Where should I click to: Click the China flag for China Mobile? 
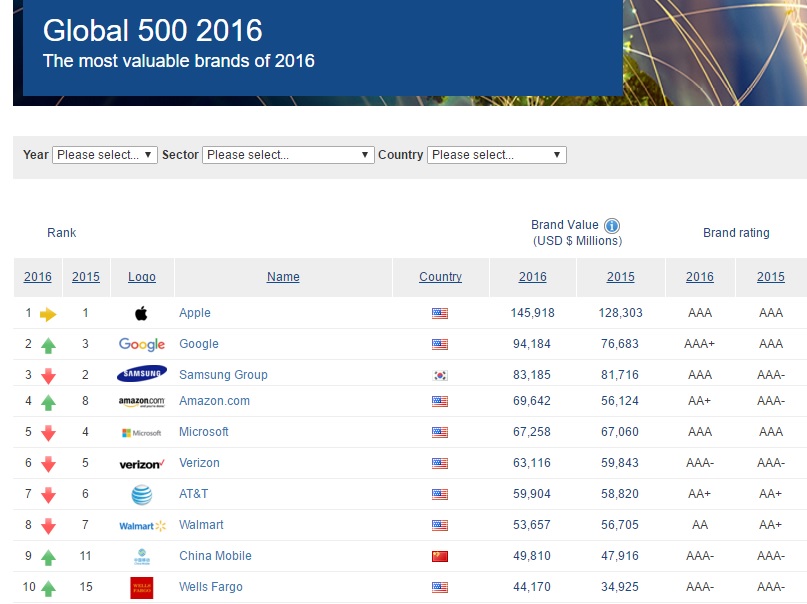click(x=440, y=556)
